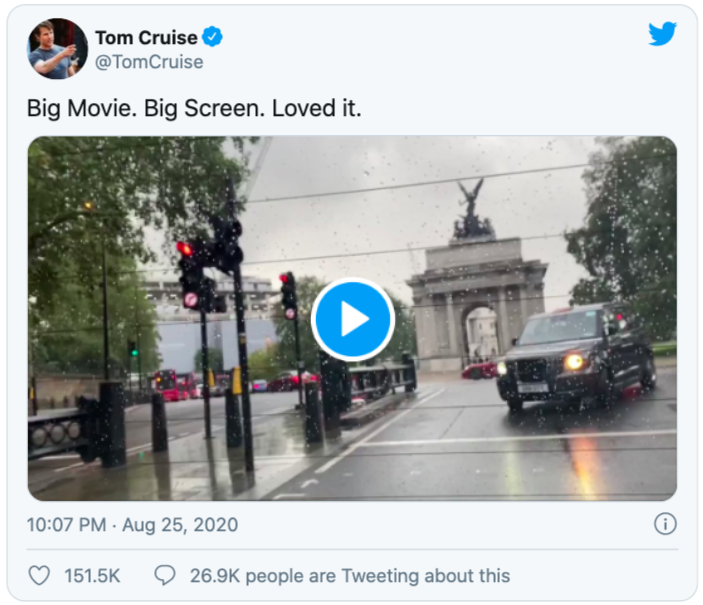The height and width of the screenshot is (605, 703).
Task: Like the tweet with the heart icon
Action: coord(39,576)
